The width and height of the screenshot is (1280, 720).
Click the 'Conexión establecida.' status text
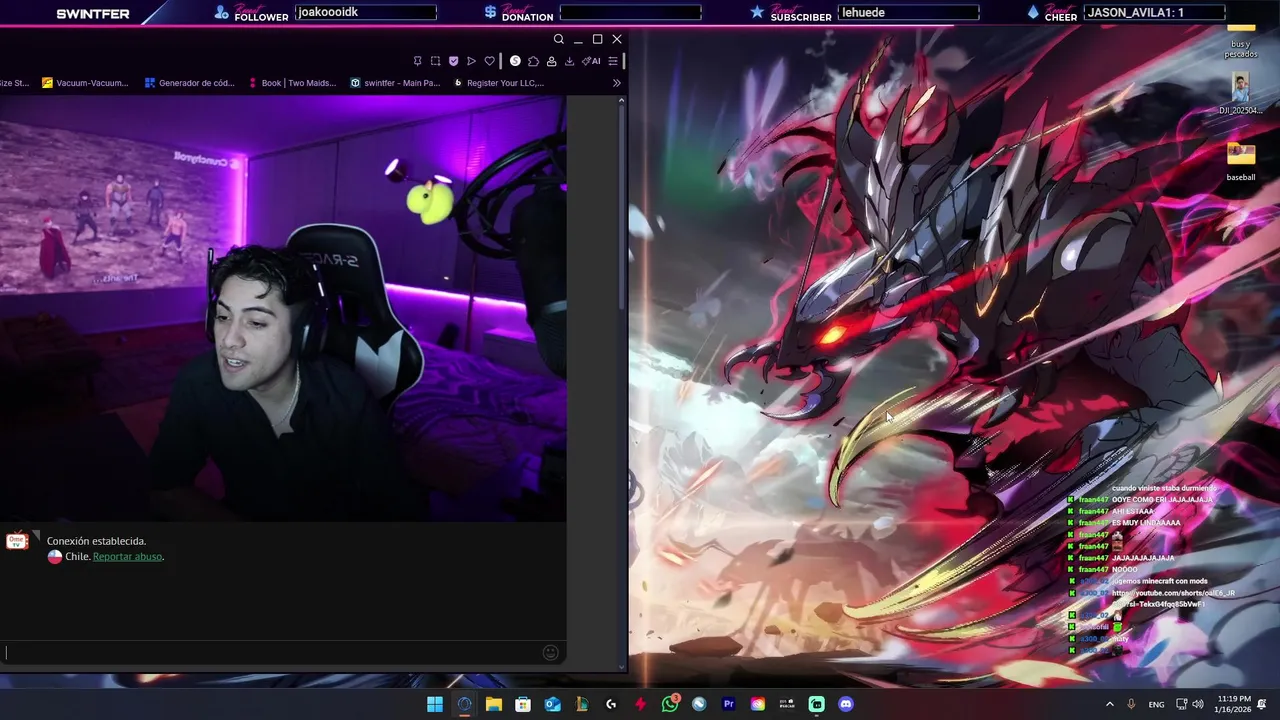(96, 541)
